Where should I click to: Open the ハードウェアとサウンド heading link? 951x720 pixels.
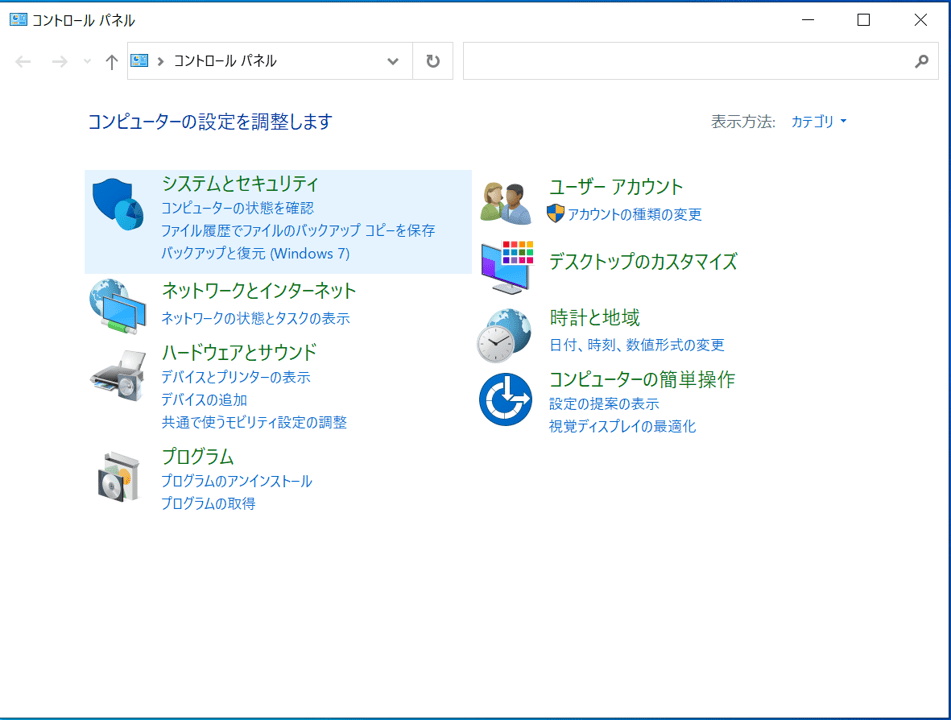tap(239, 352)
